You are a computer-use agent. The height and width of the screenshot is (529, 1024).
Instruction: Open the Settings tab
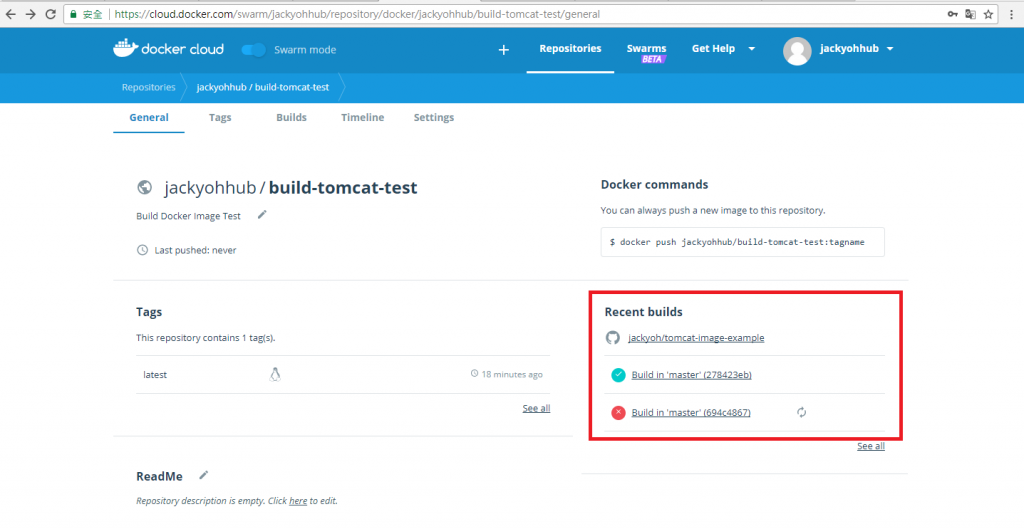click(x=434, y=118)
